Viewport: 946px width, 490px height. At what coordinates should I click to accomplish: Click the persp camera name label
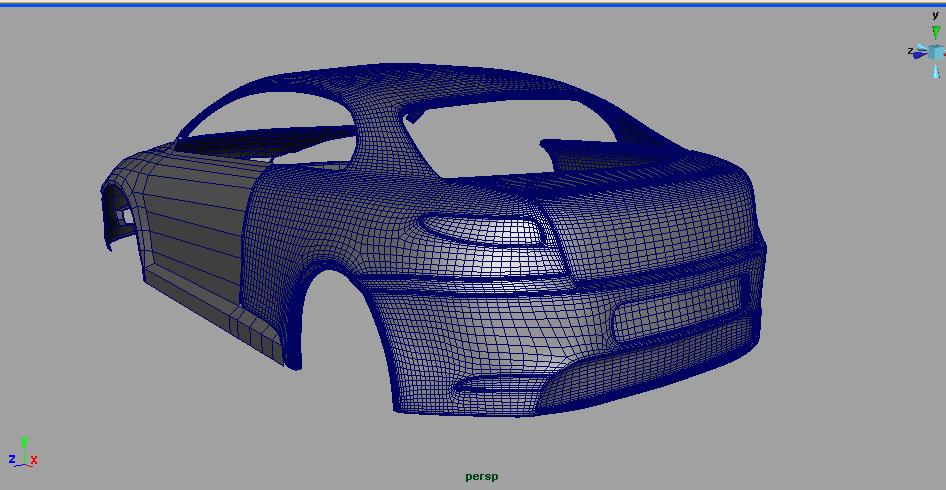tap(481, 476)
